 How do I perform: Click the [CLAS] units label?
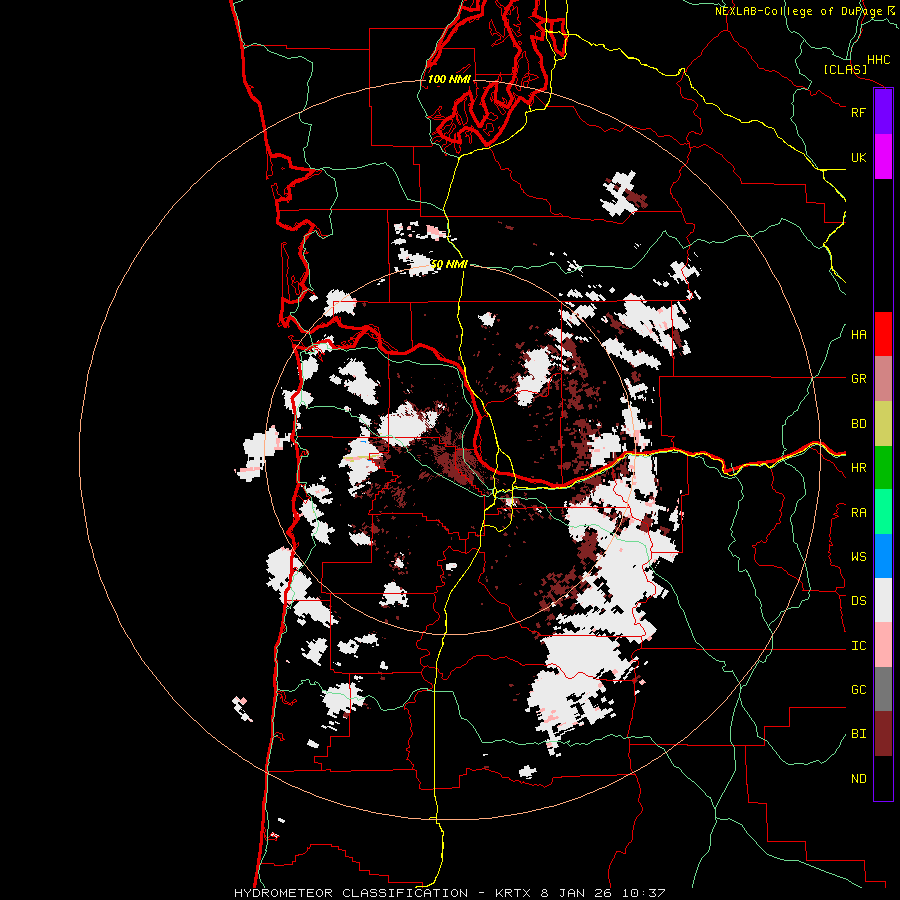(845, 69)
